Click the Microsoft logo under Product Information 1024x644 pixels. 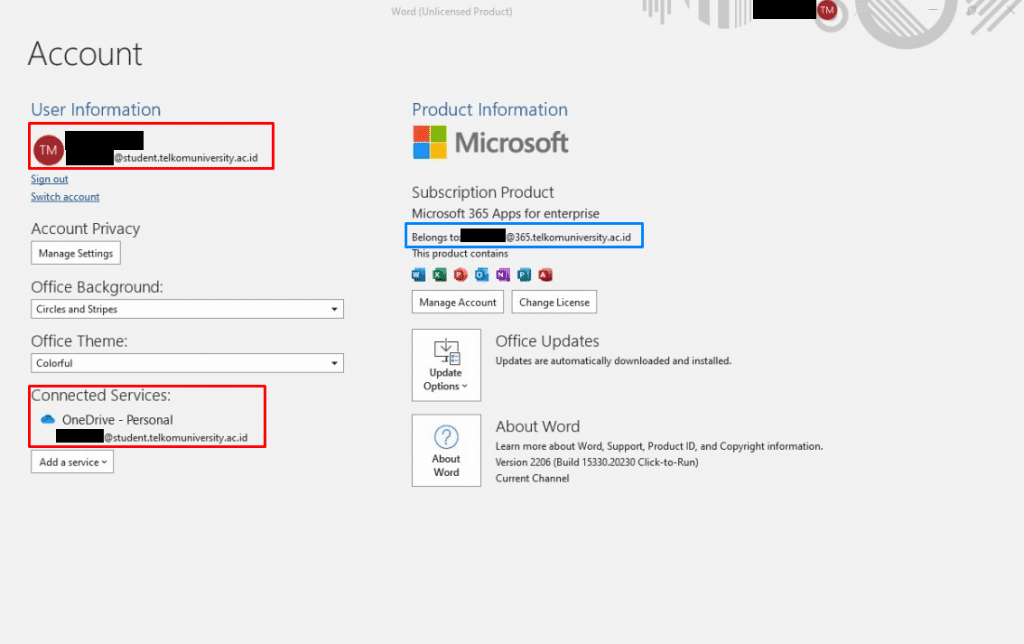tap(490, 142)
